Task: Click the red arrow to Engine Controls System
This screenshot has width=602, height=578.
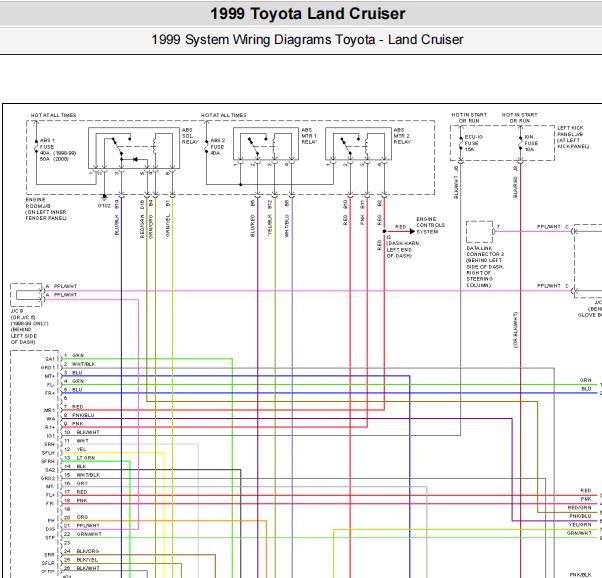Action: coord(400,231)
